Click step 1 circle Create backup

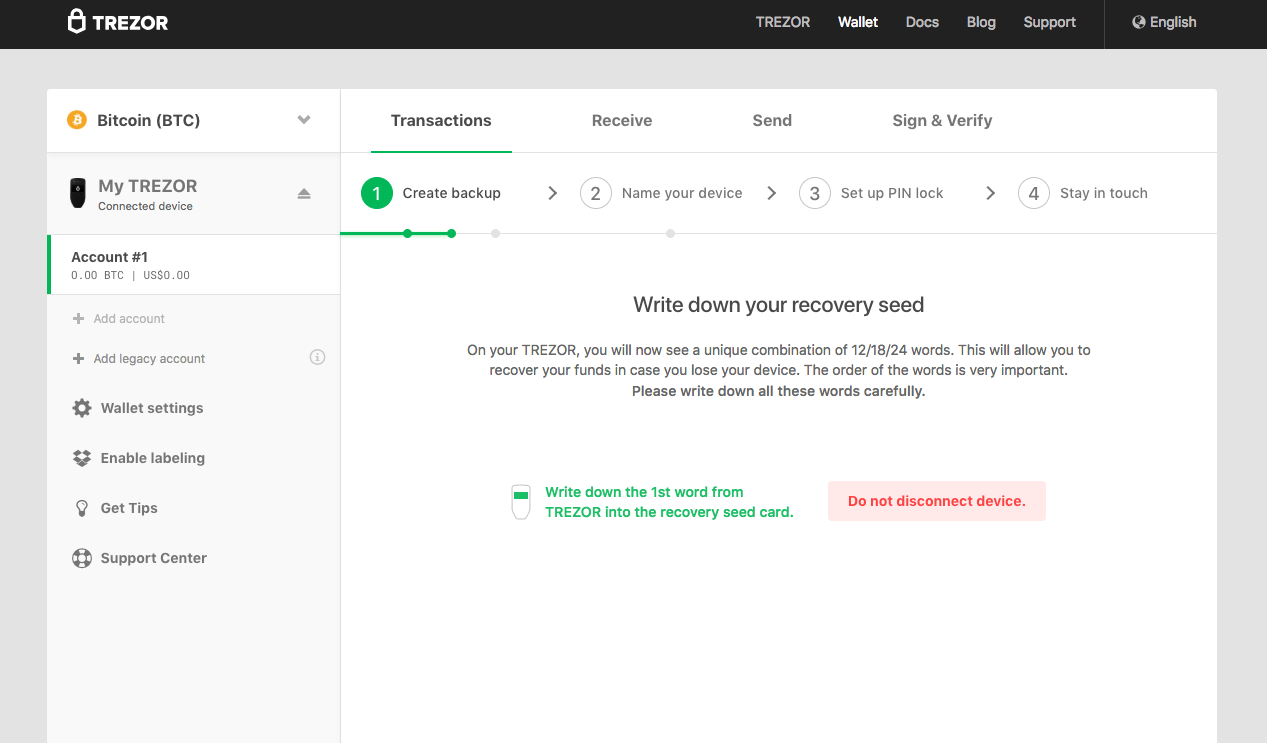pyautogui.click(x=377, y=193)
